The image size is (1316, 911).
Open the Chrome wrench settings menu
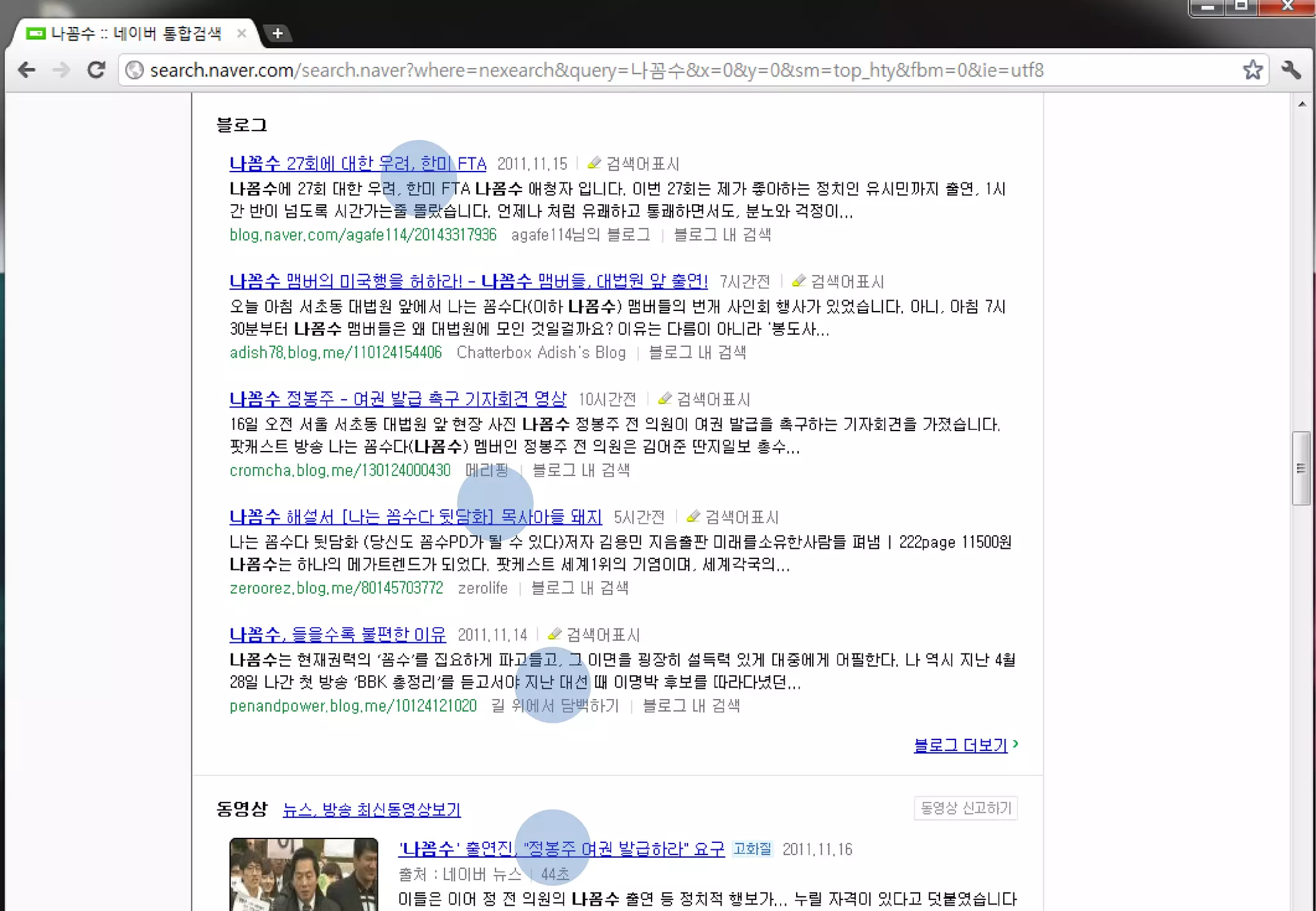tap(1291, 70)
